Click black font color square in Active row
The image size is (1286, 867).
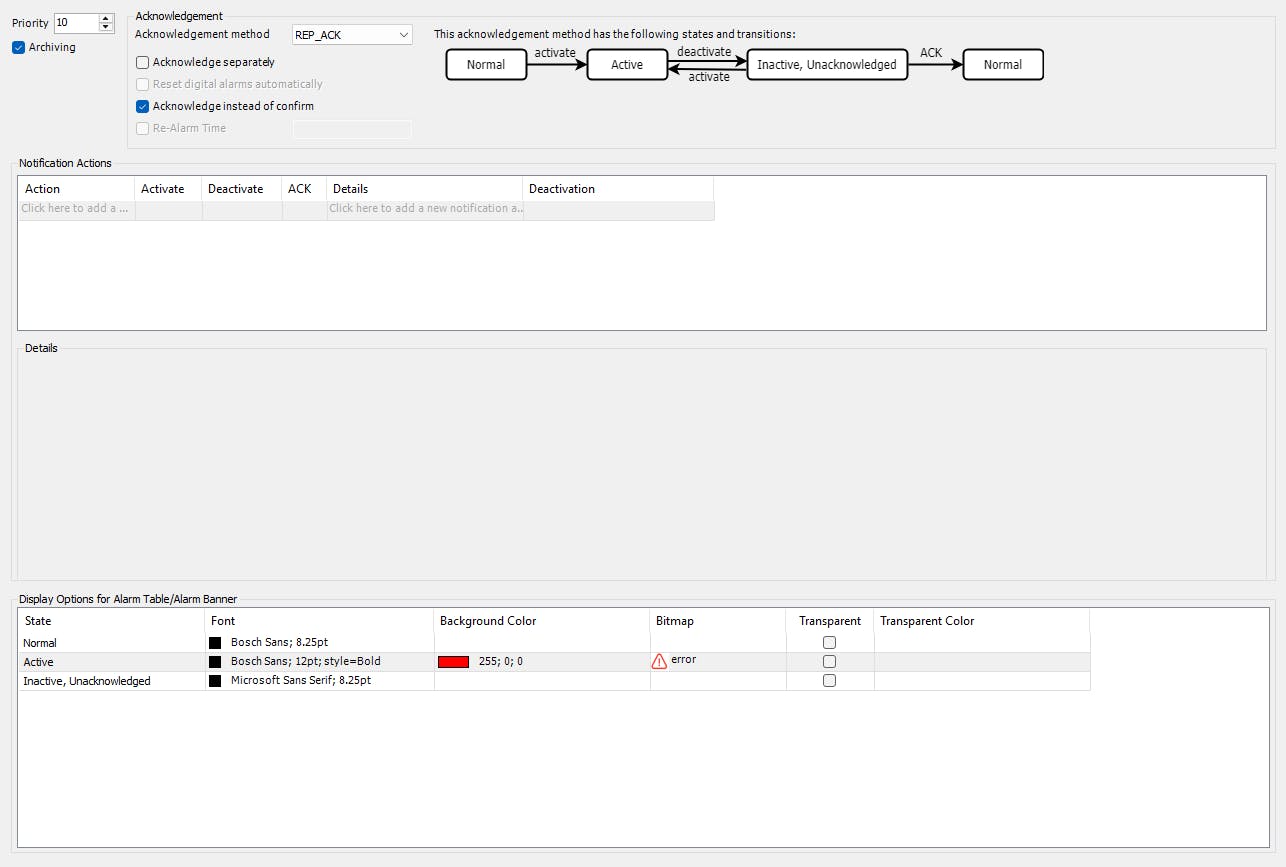[x=215, y=662]
